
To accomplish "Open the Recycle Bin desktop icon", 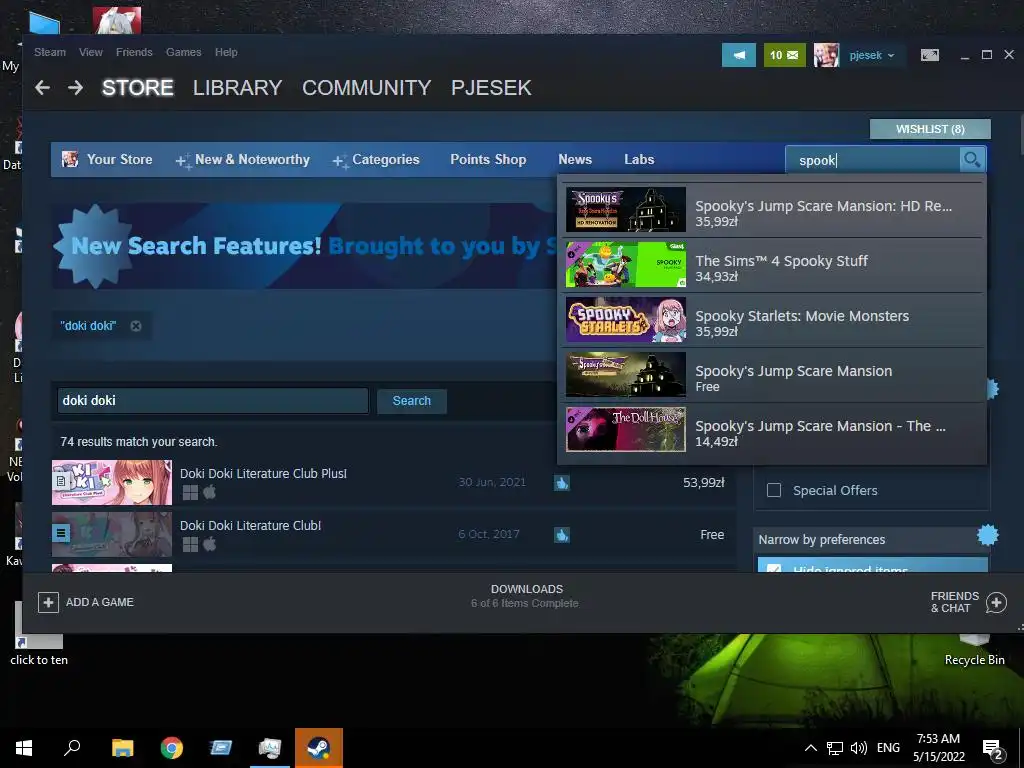I will (x=974, y=650).
